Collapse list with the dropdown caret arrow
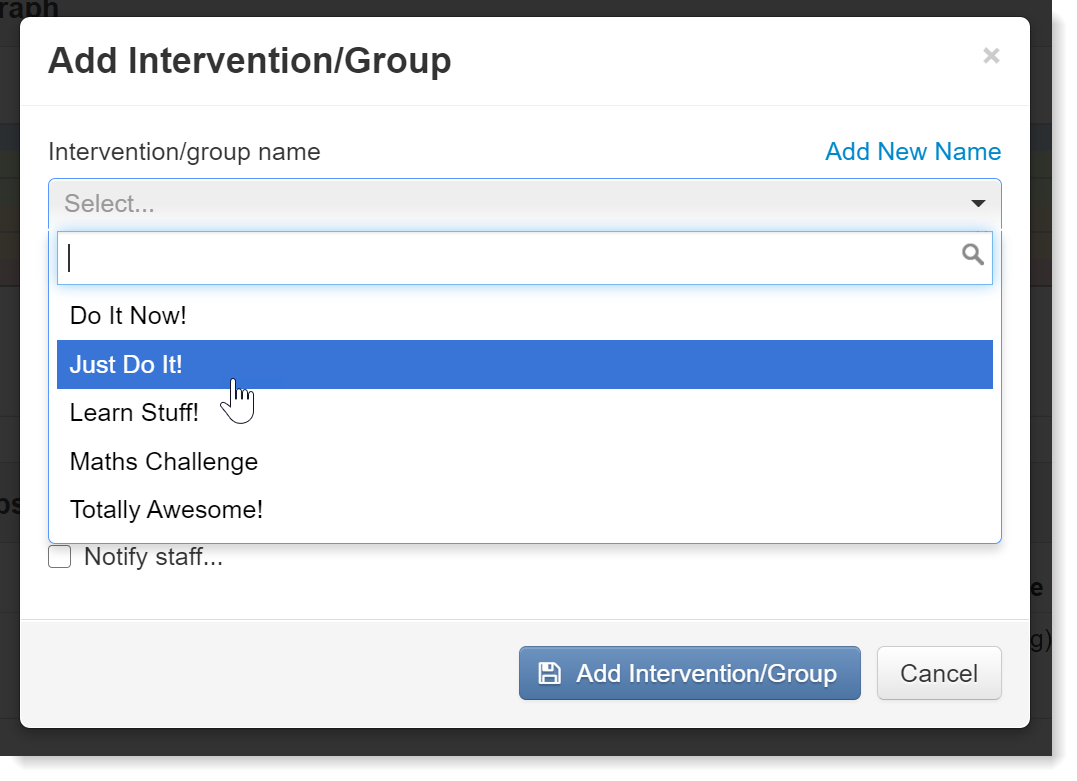The width and height of the screenshot is (1077, 781). click(x=978, y=203)
